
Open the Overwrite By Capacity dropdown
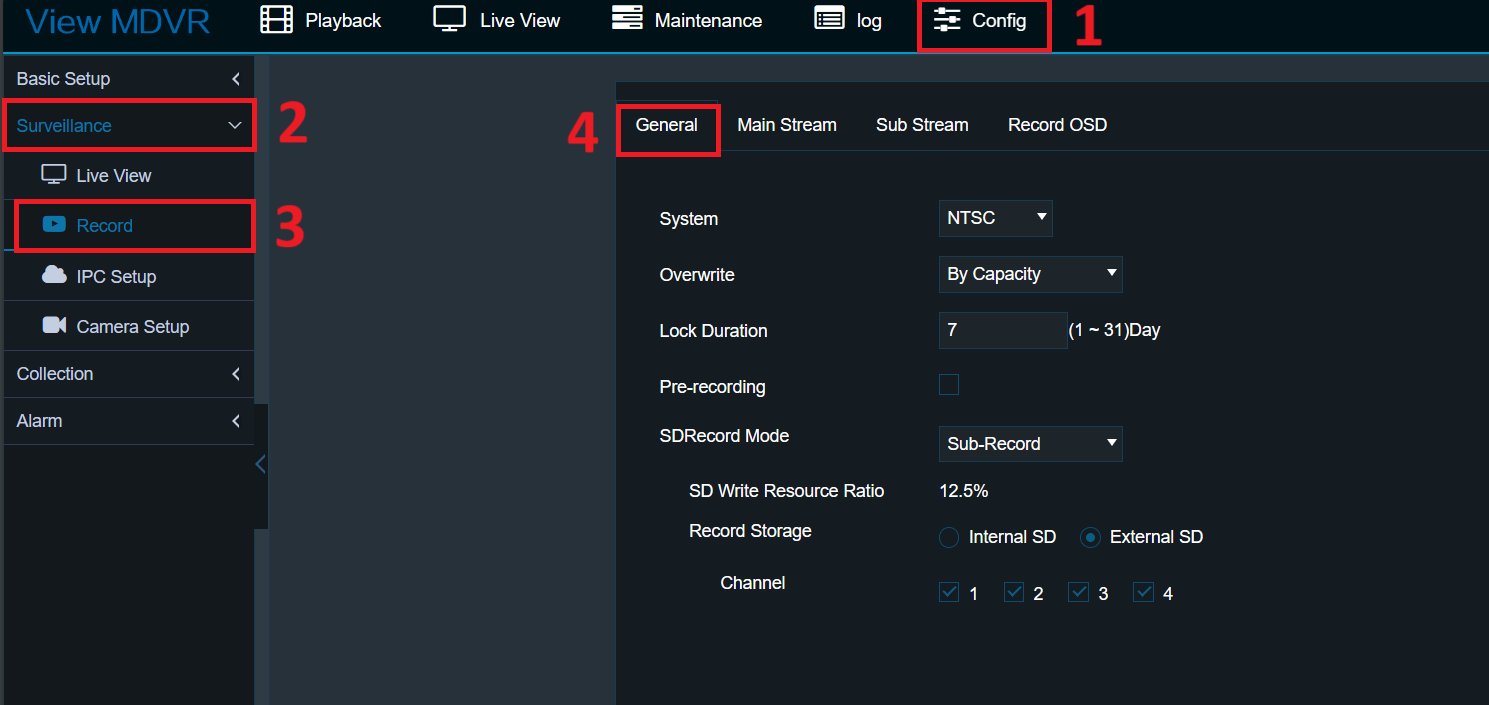click(1030, 274)
